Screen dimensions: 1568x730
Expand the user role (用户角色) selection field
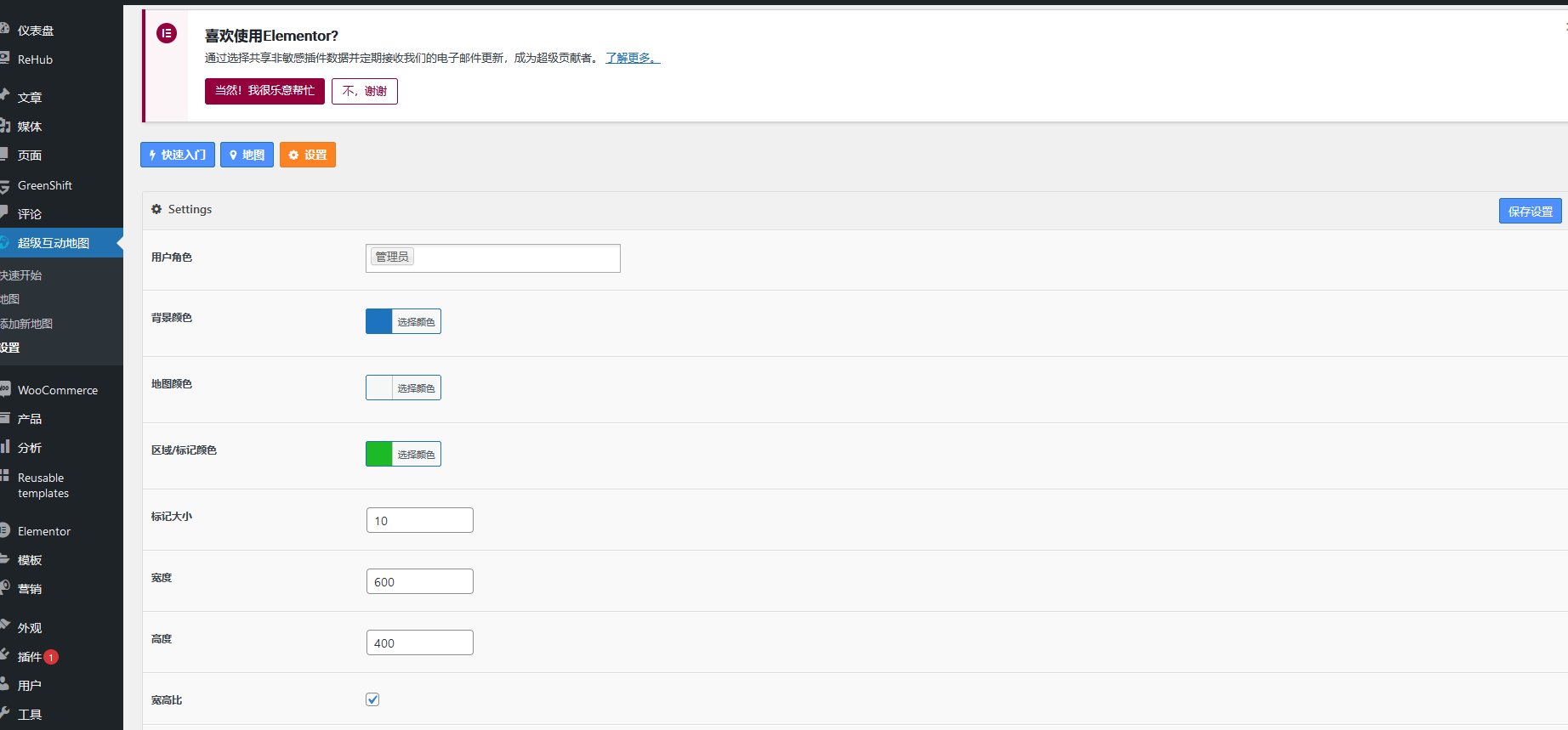click(510, 257)
